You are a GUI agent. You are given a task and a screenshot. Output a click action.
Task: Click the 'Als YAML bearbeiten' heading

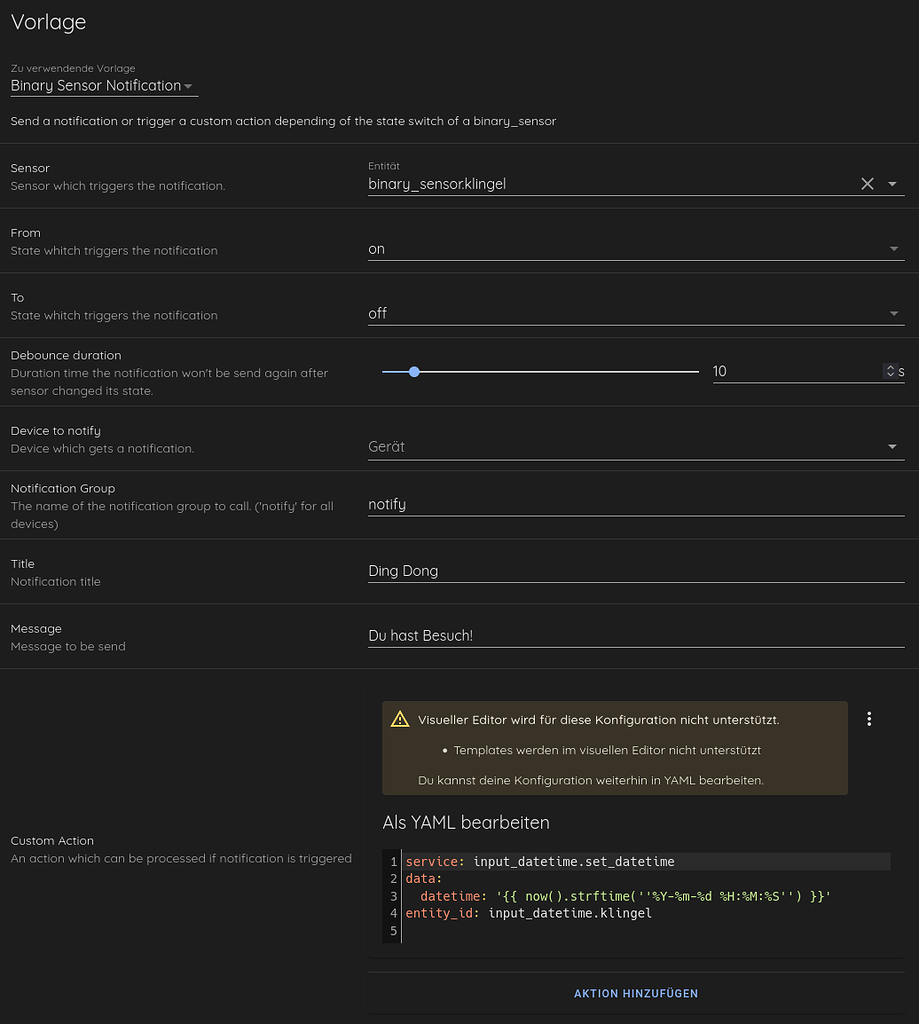tap(466, 822)
